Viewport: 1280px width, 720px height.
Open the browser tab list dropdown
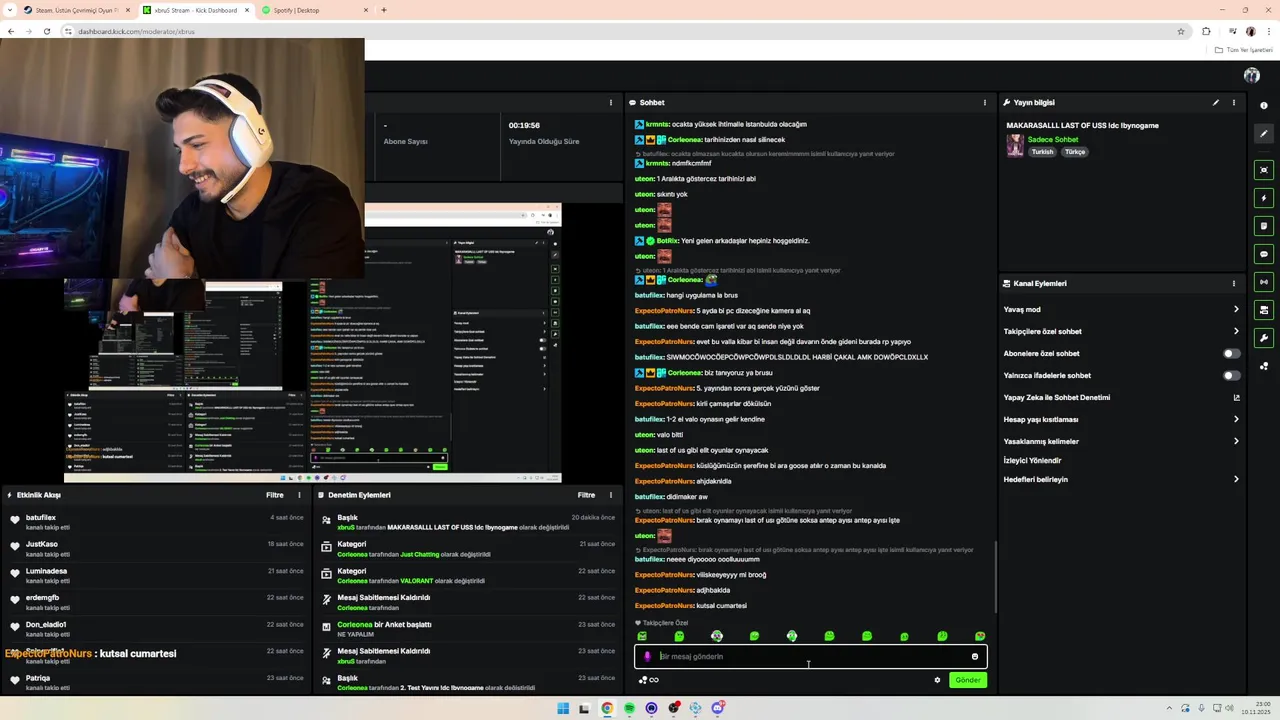10,10
